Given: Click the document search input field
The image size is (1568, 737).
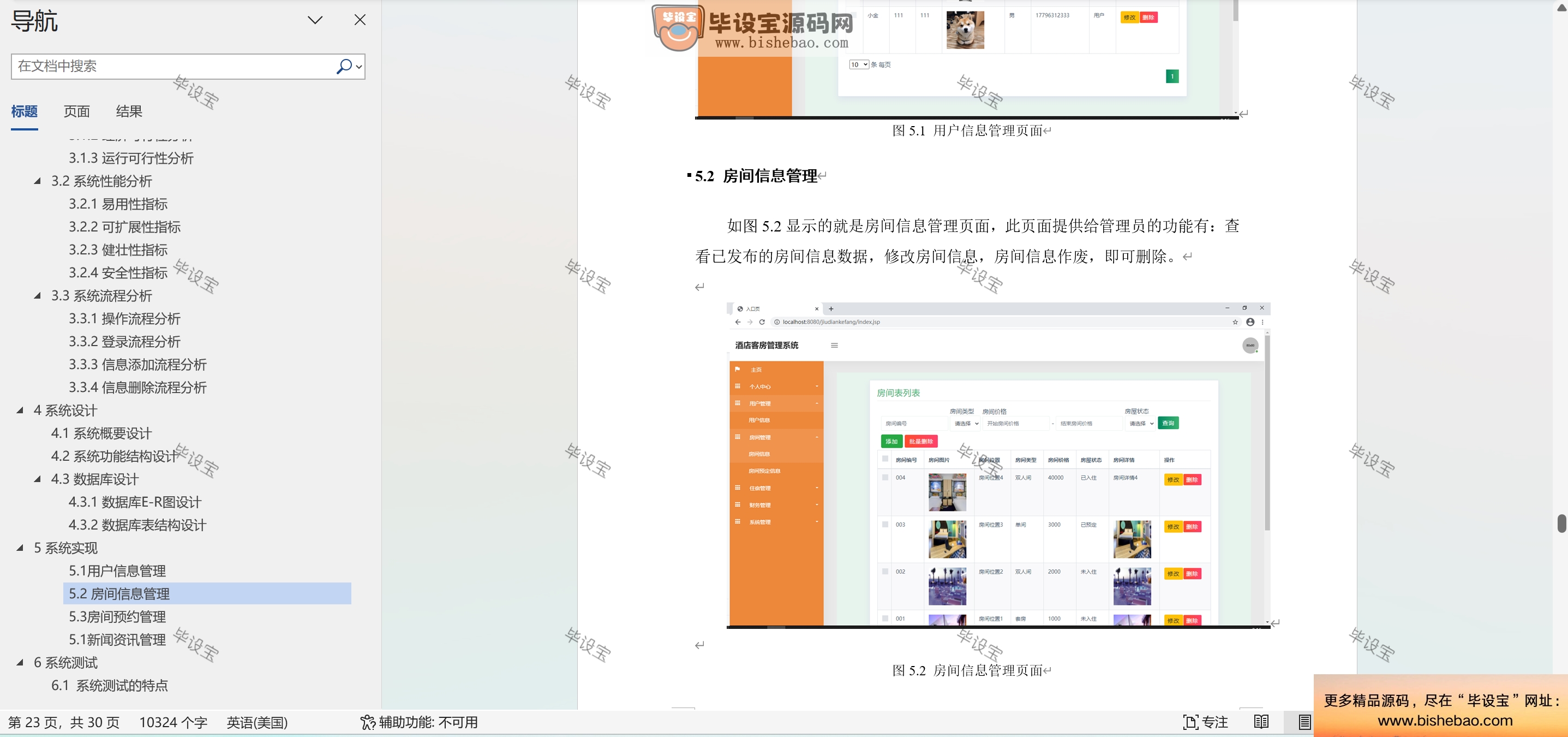Looking at the screenshot, I should point(173,67).
